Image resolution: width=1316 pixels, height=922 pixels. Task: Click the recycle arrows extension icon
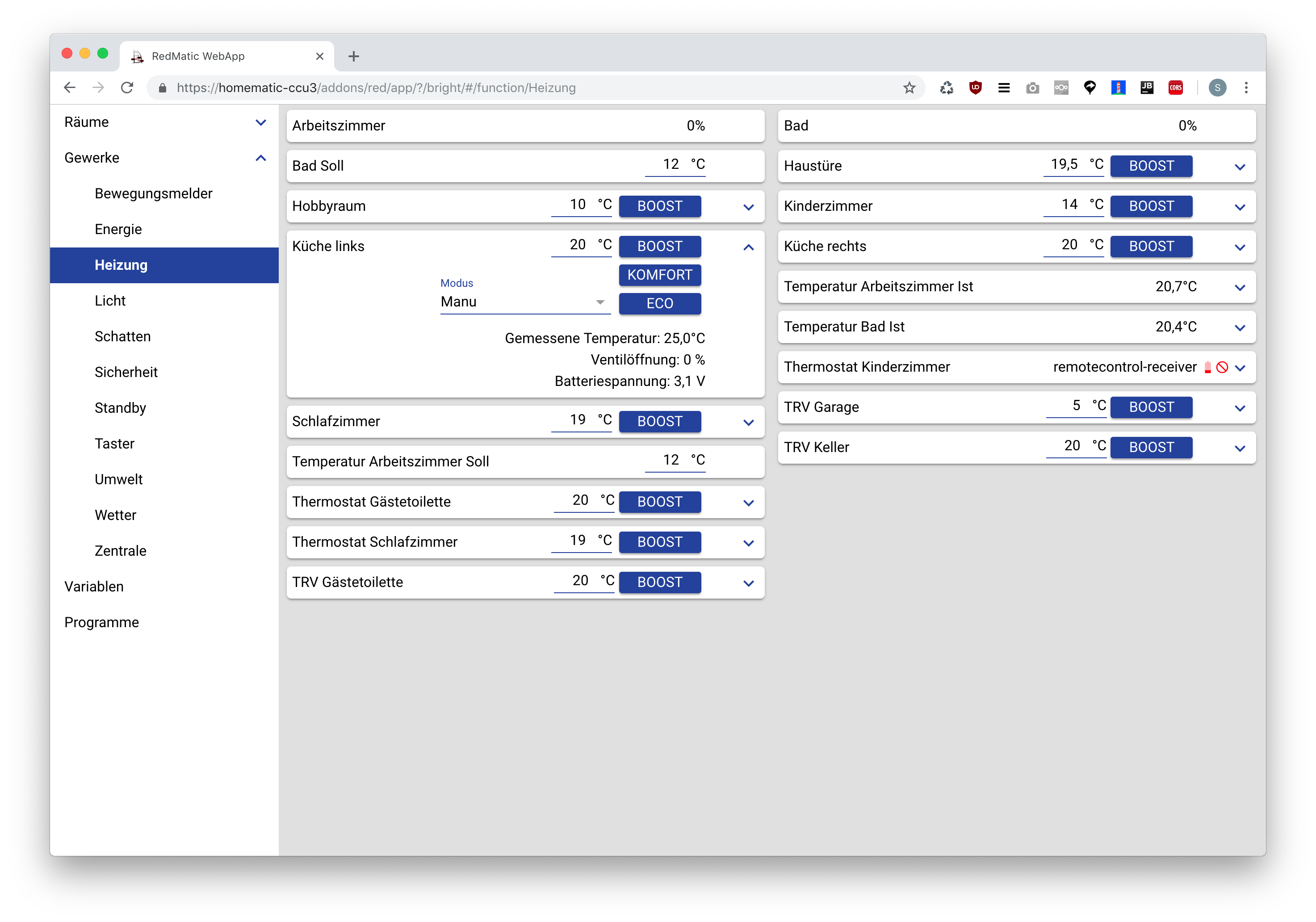(x=946, y=88)
